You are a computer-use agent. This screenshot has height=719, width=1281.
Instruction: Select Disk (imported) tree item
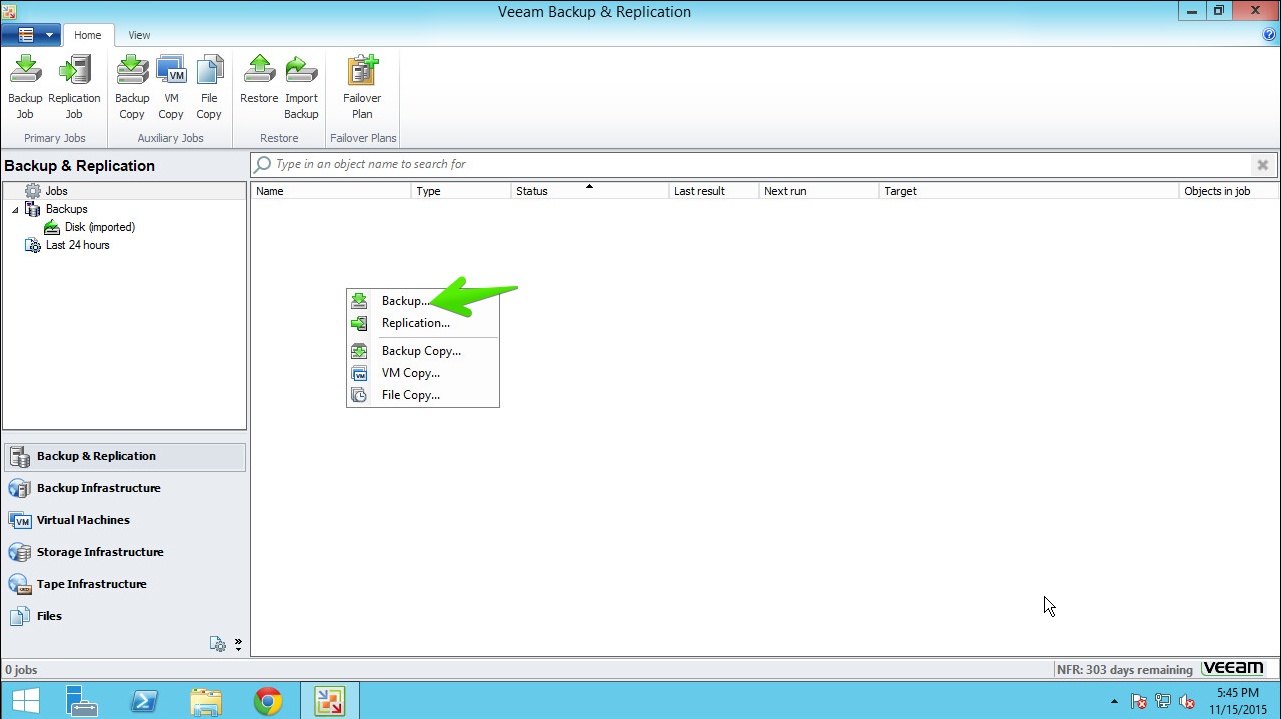[x=99, y=227]
